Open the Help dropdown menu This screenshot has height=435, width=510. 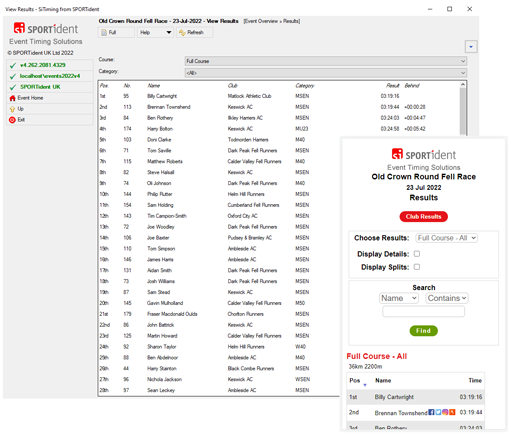155,32
